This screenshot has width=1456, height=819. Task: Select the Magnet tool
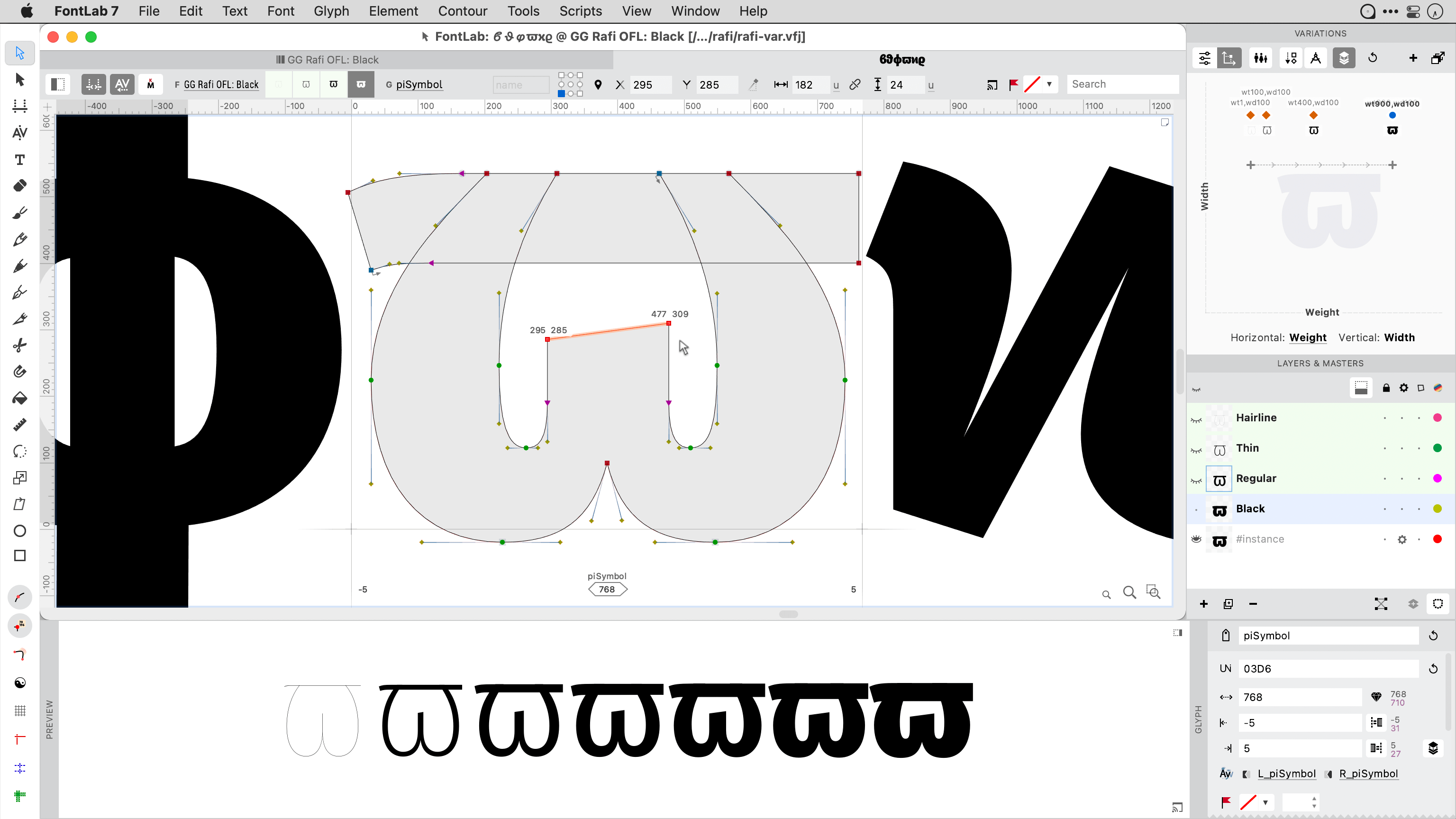pyautogui.click(x=20, y=372)
